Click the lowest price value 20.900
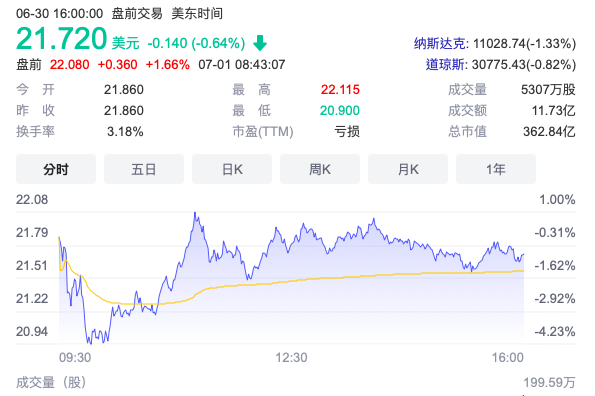Viewport: 595px width, 396px height. pos(340,110)
